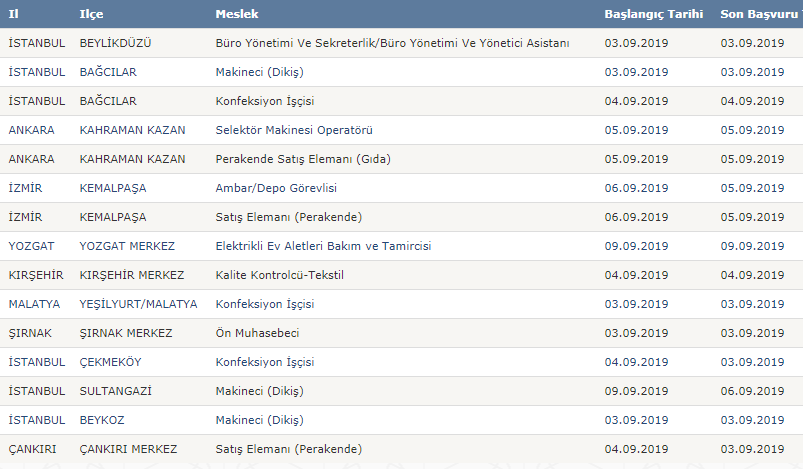Click the YEŞİLYURT/MALATYA district cell
This screenshot has width=803, height=469.
pos(138,304)
